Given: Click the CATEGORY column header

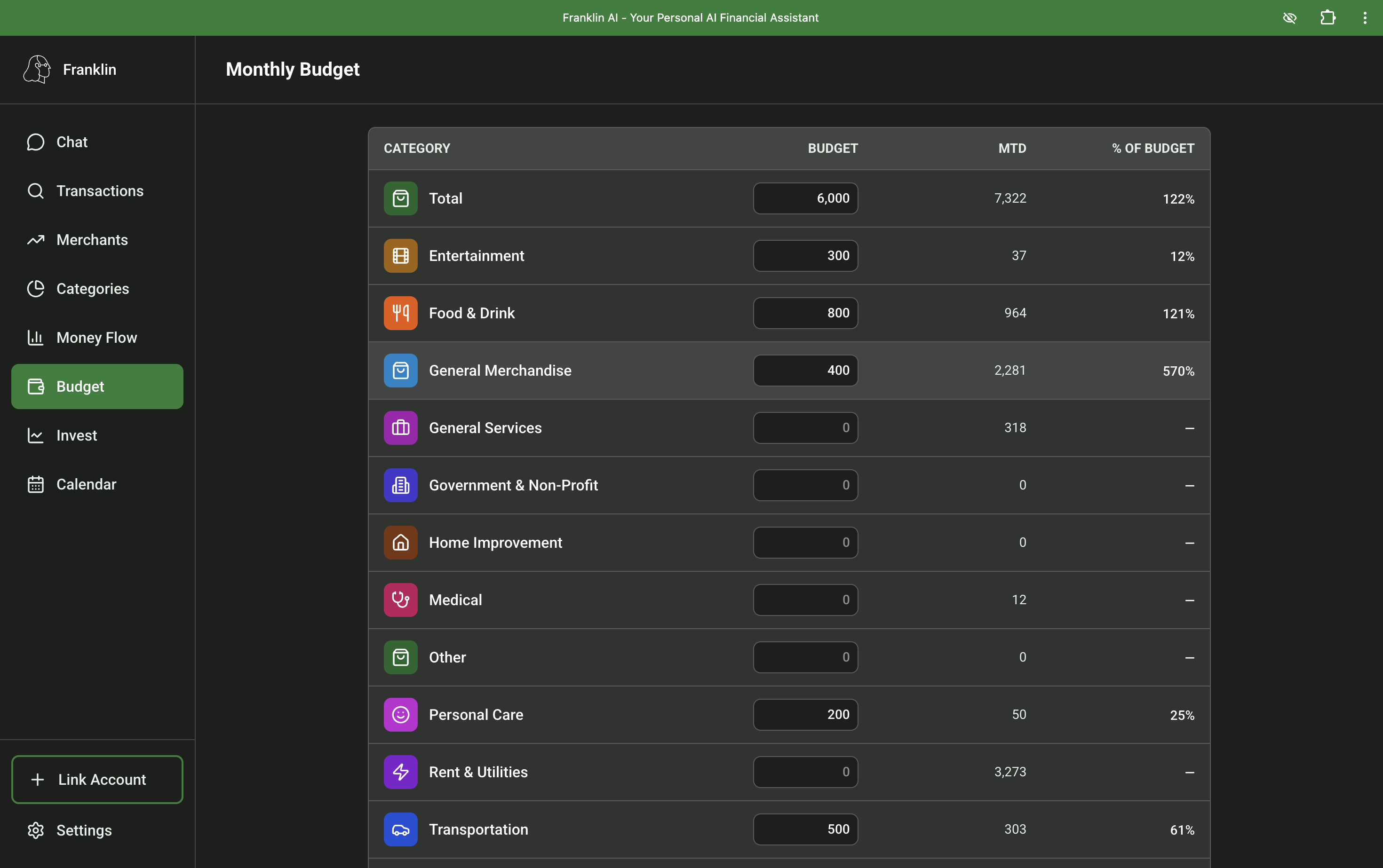Looking at the screenshot, I should pos(417,148).
